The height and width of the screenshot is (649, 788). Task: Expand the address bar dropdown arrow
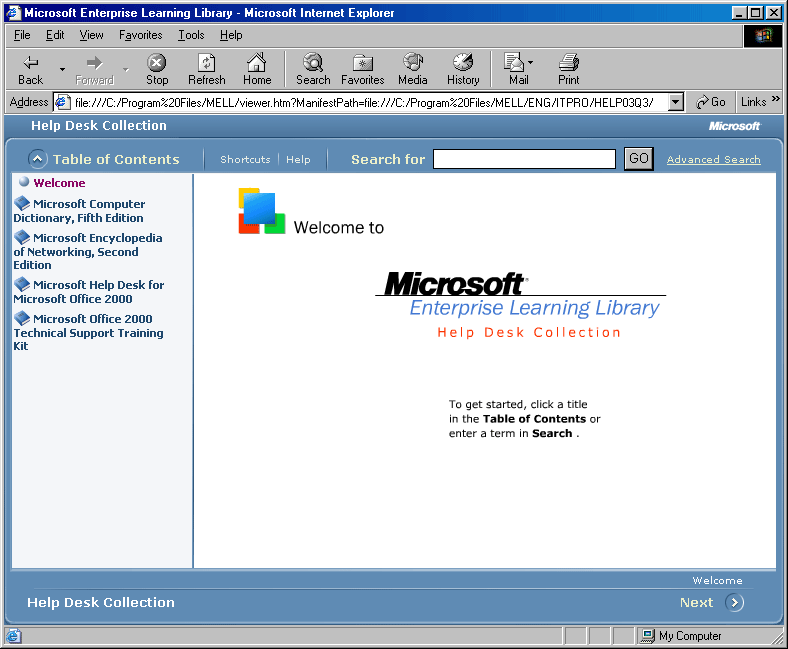coord(676,103)
